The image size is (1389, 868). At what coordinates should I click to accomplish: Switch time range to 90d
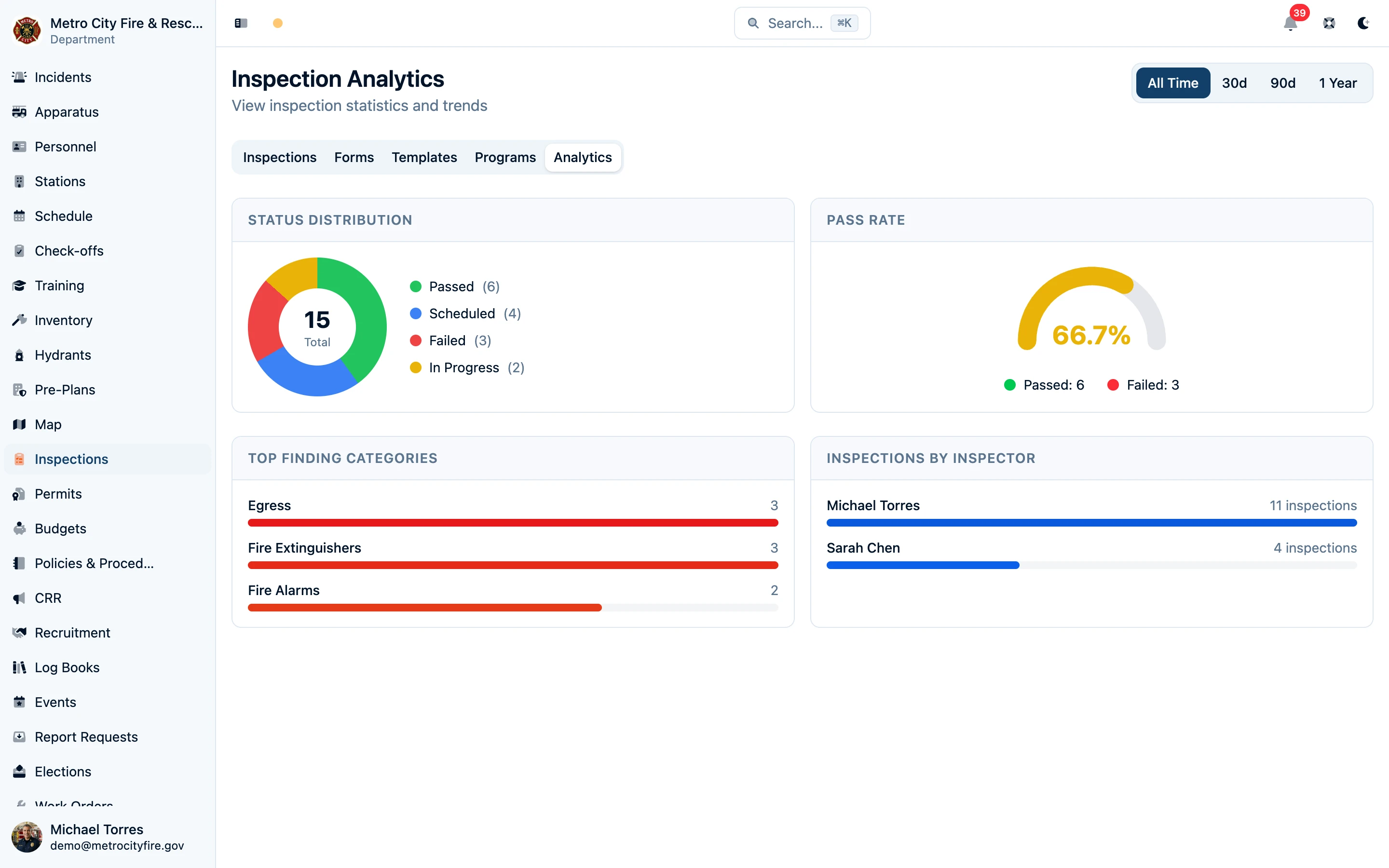pos(1282,83)
